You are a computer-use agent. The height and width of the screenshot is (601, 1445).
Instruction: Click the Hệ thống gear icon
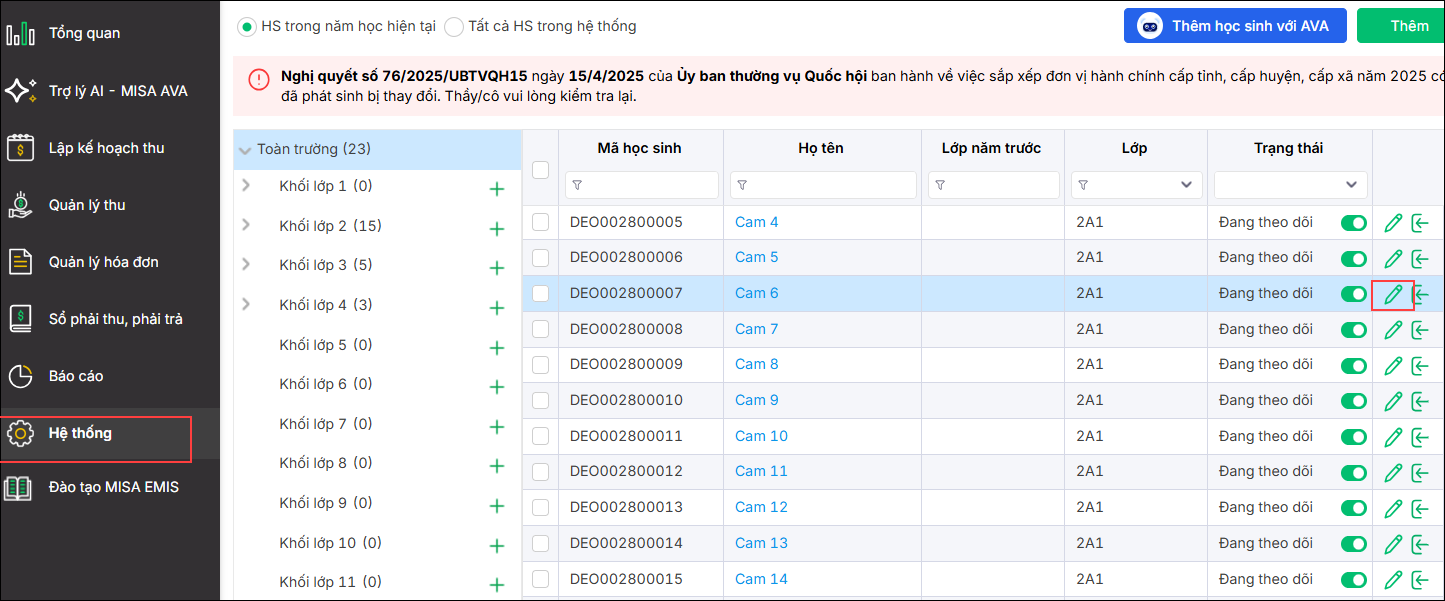coord(20,434)
